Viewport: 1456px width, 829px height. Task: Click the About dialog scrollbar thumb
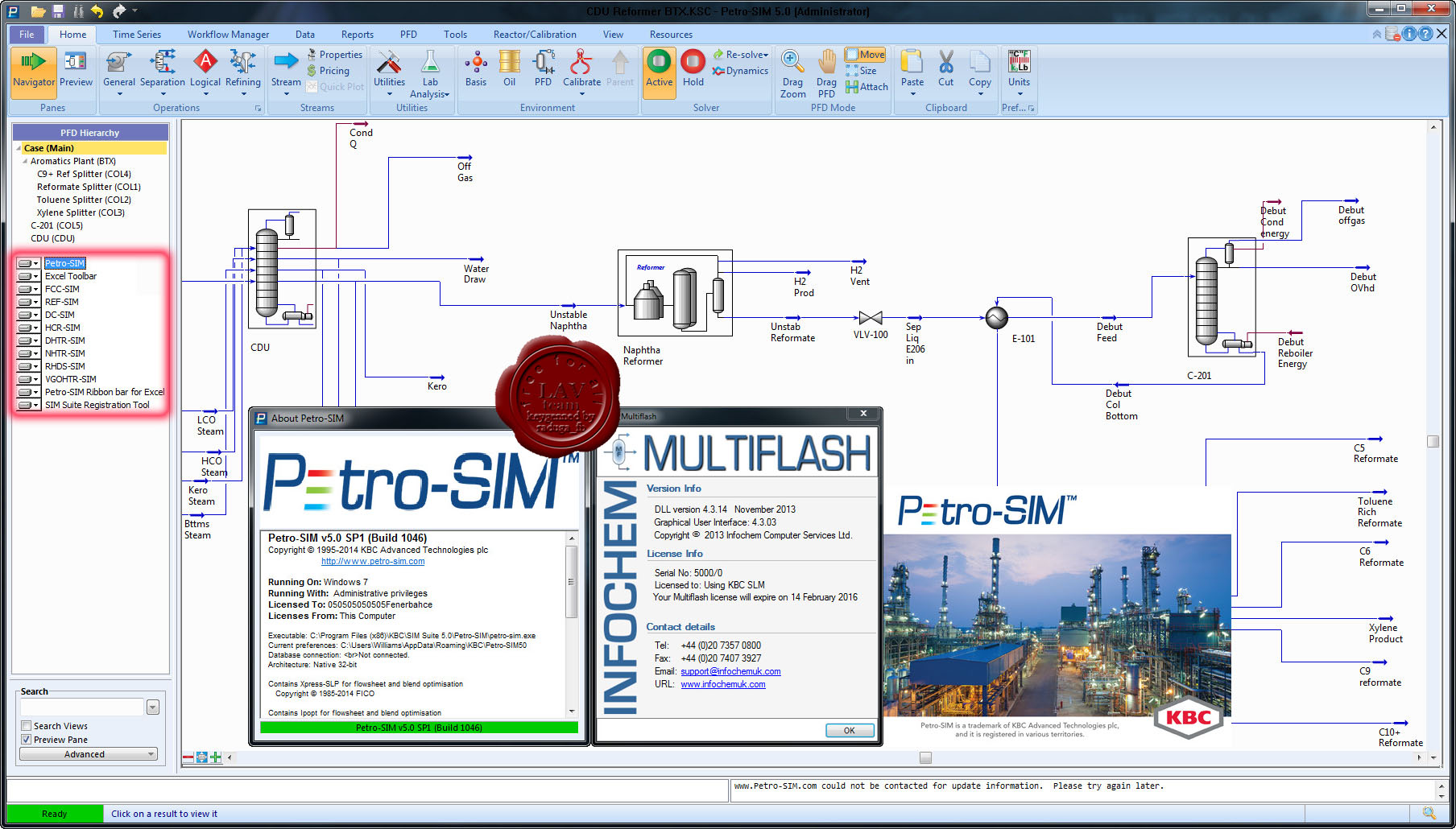[571, 582]
